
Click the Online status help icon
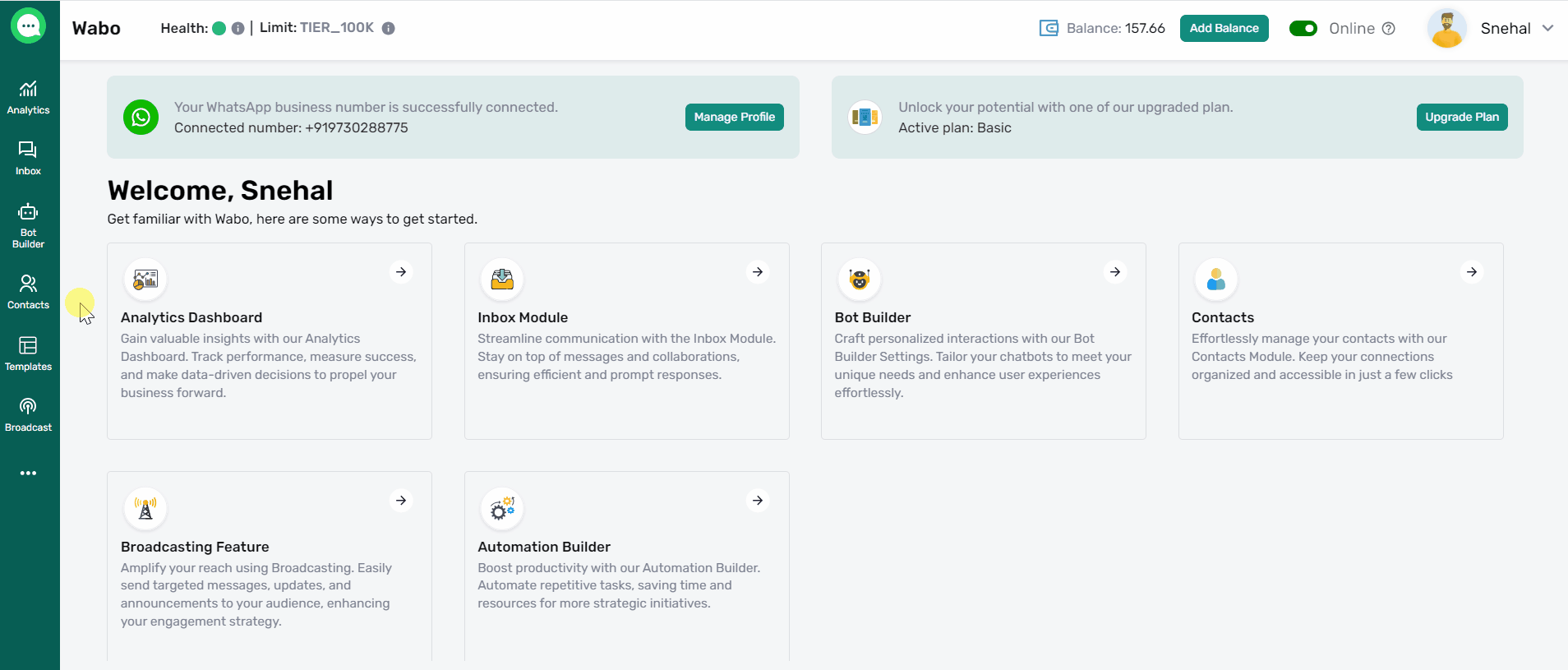coord(1389,28)
